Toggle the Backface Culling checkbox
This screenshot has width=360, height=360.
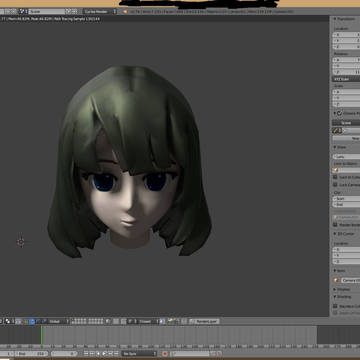(336, 306)
